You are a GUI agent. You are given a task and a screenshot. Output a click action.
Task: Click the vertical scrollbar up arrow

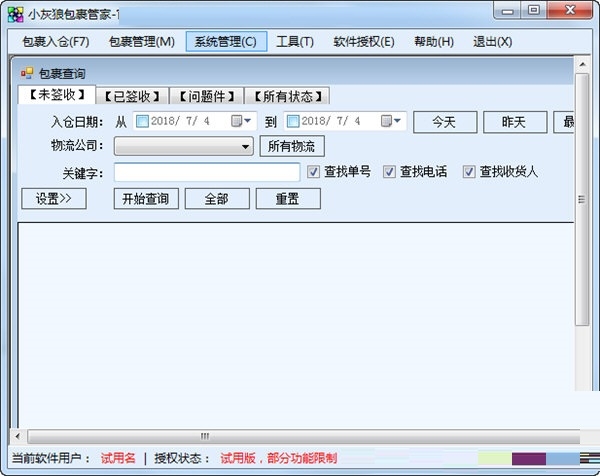tap(582, 64)
